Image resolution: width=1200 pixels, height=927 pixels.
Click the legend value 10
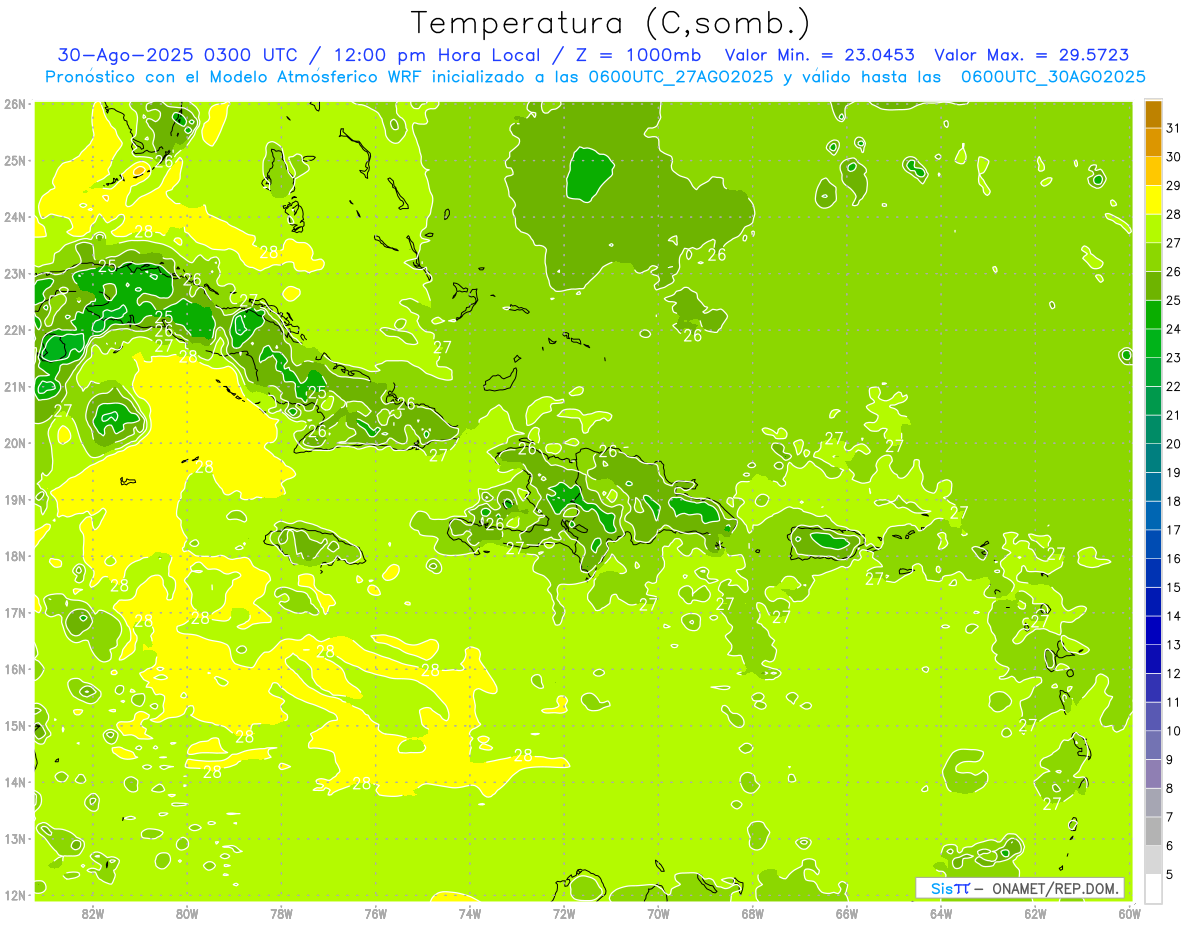click(x=1173, y=731)
